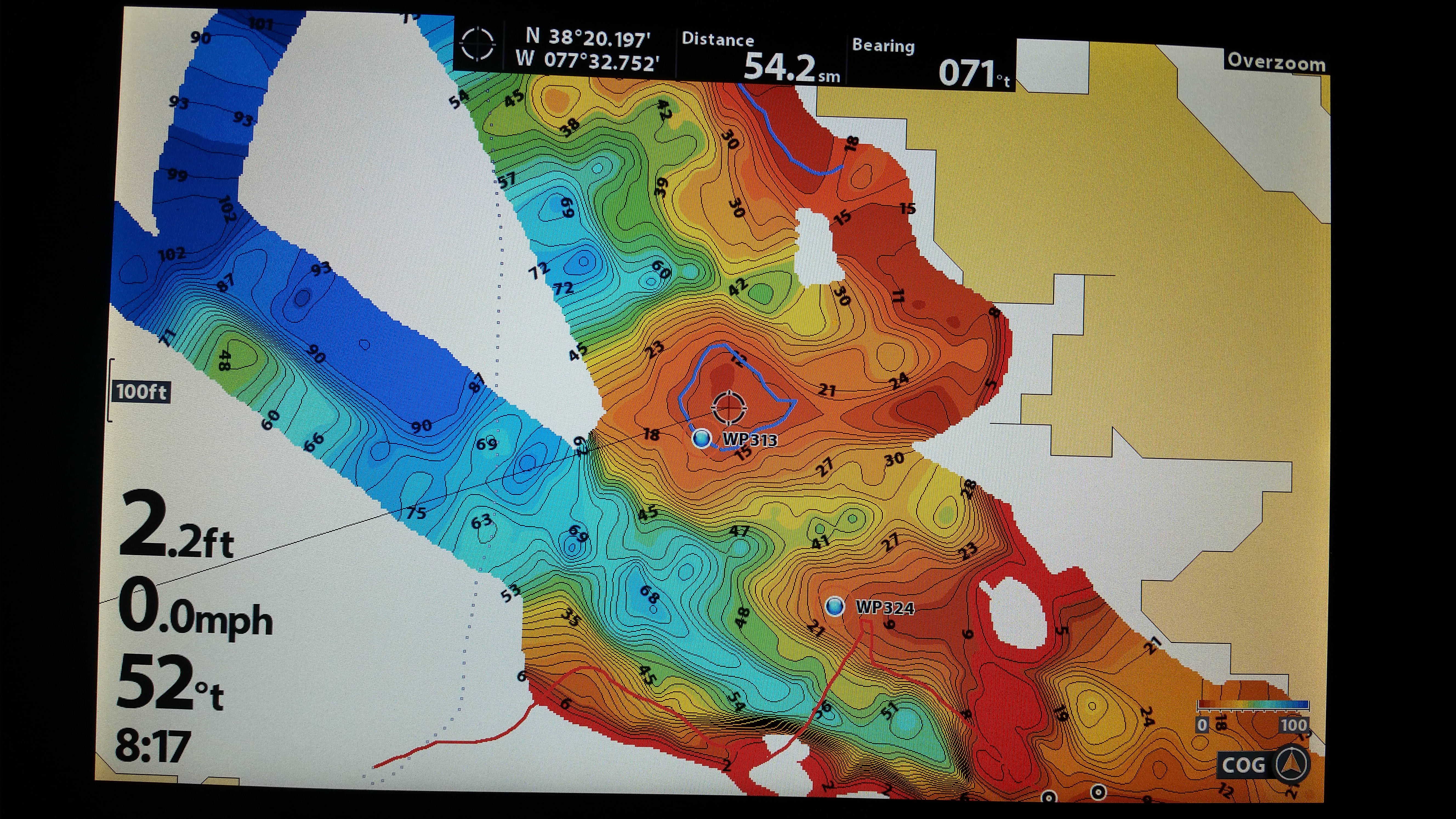Tap the left bullseye marker at bottom edge

(1048, 797)
